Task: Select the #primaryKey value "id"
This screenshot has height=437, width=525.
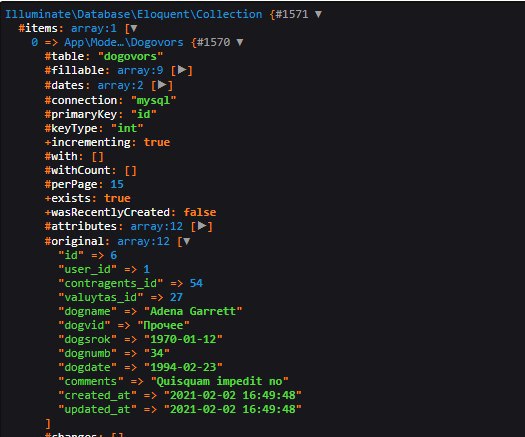Action: click(x=144, y=114)
